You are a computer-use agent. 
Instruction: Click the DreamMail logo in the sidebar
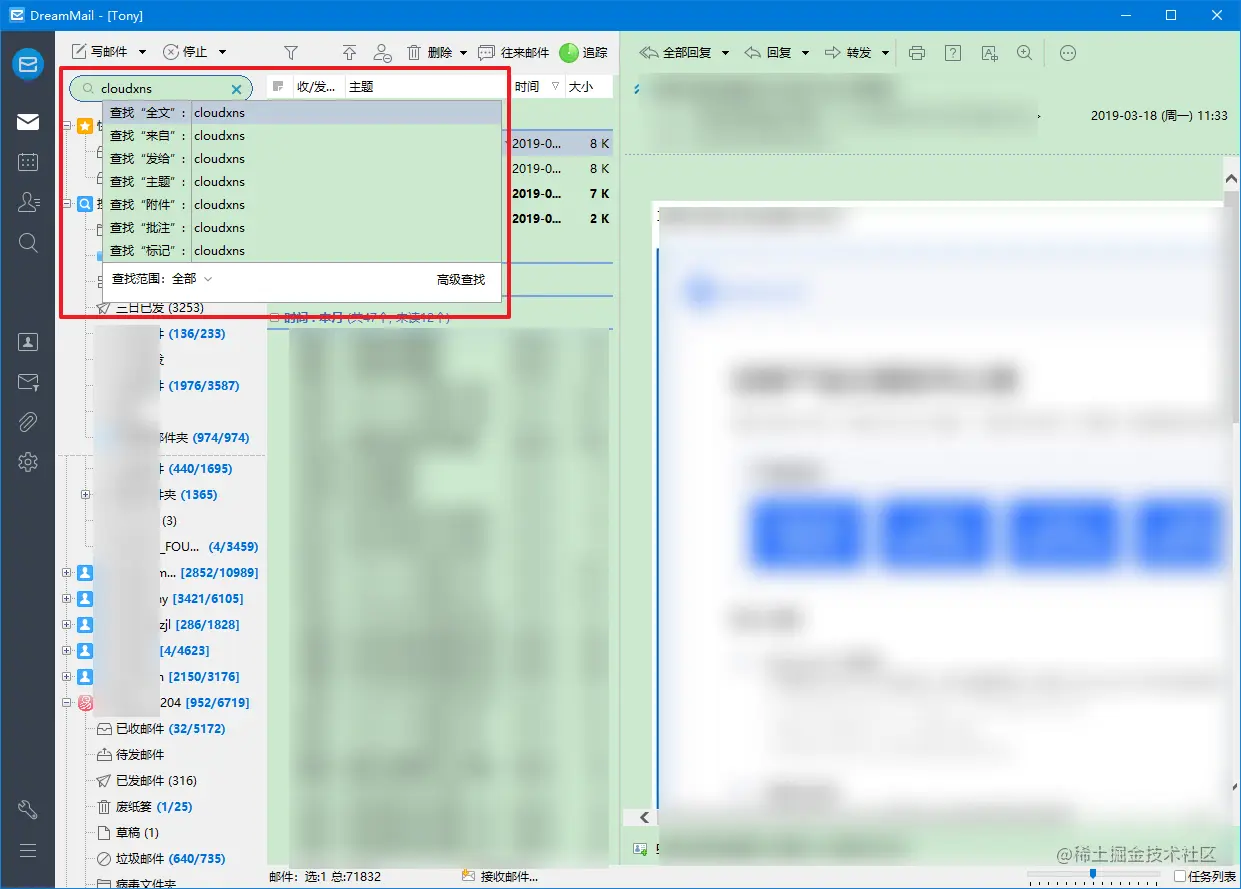28,64
